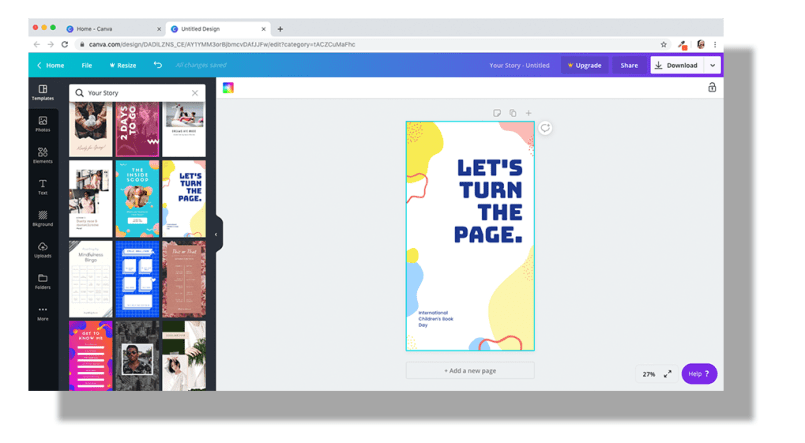The height and width of the screenshot is (443, 805).
Task: Toggle fullscreen presentation mode
Action: [668, 374]
